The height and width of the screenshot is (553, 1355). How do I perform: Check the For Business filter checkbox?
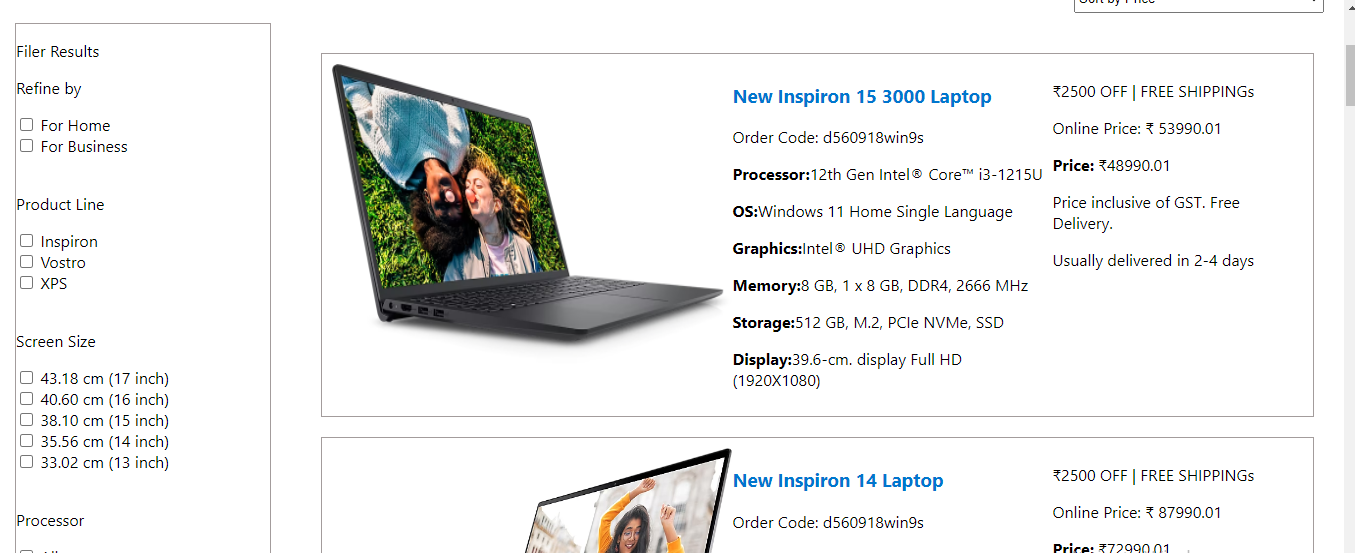(x=27, y=146)
